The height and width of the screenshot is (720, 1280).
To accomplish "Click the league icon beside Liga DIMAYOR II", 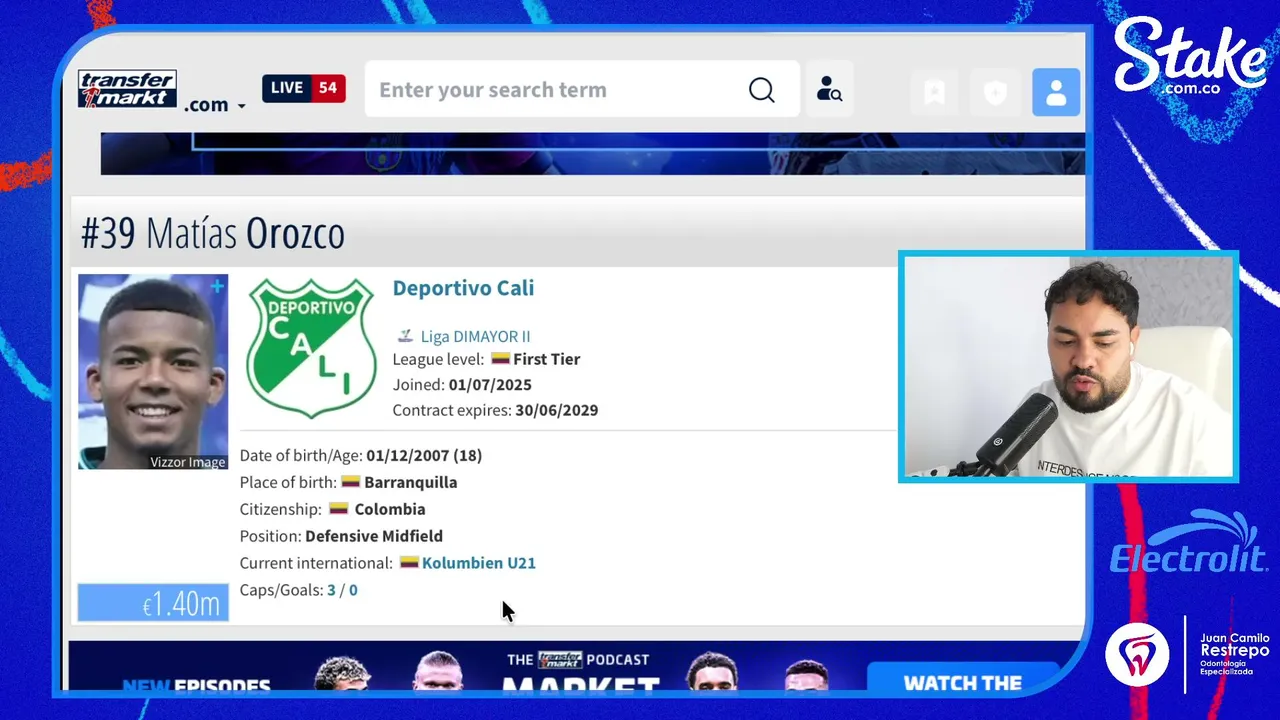I will (405, 336).
